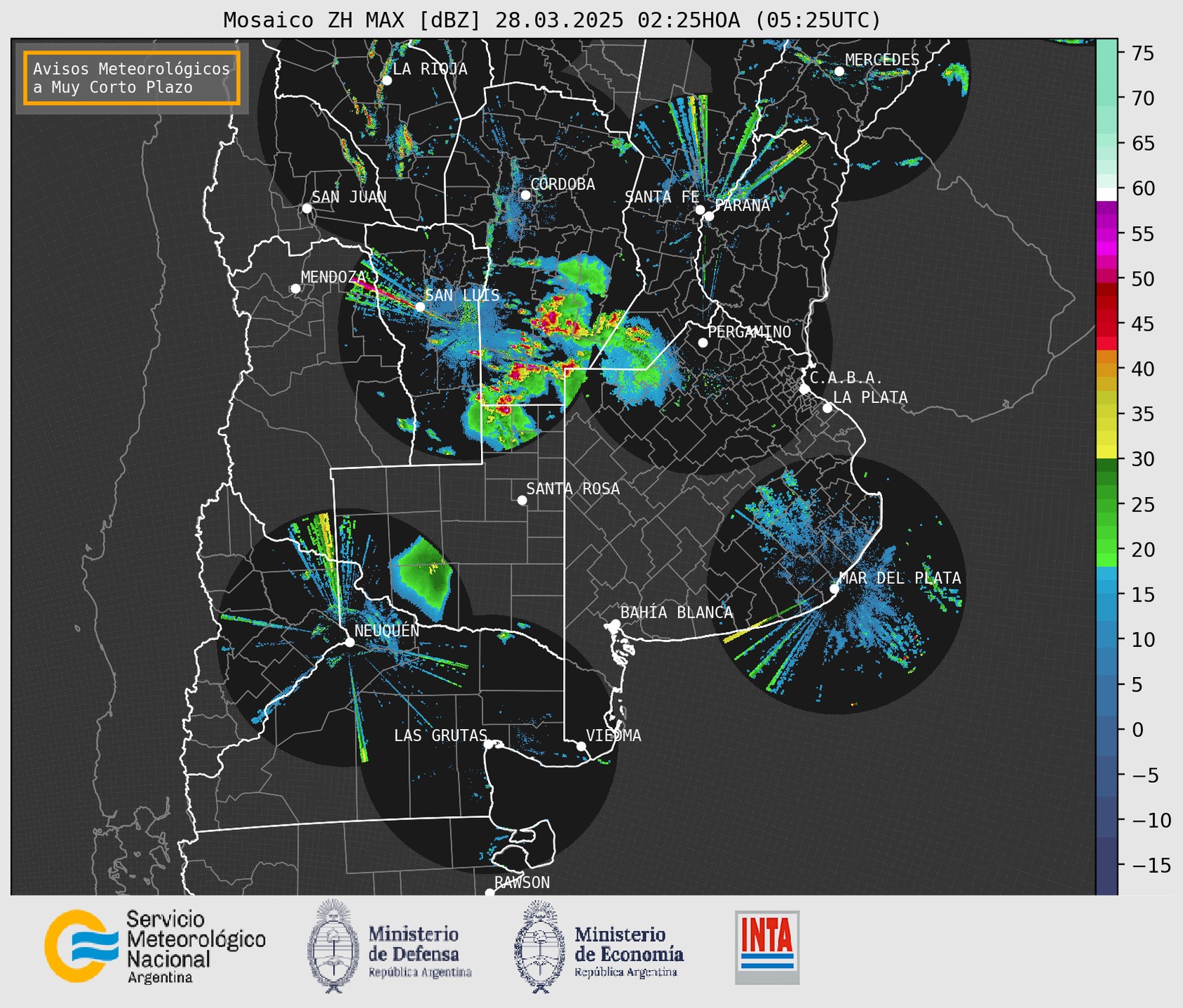
Task: Click the INTA logo
Action: pos(767,947)
